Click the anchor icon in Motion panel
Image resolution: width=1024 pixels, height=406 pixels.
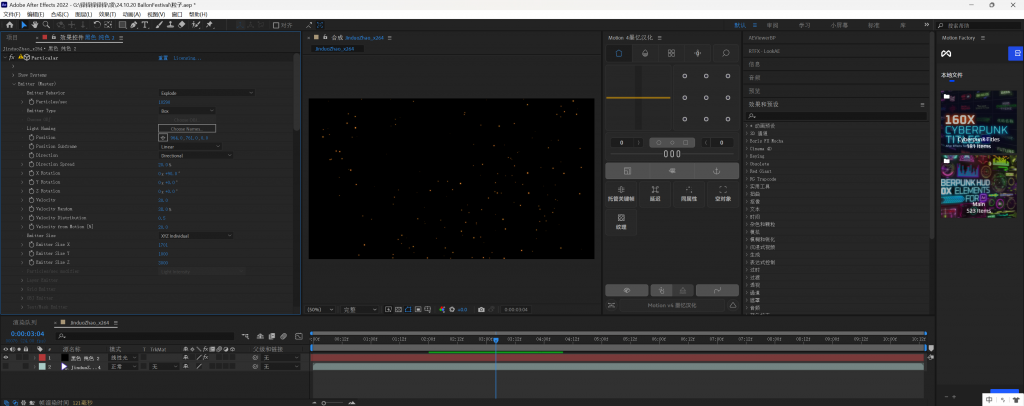715,171
